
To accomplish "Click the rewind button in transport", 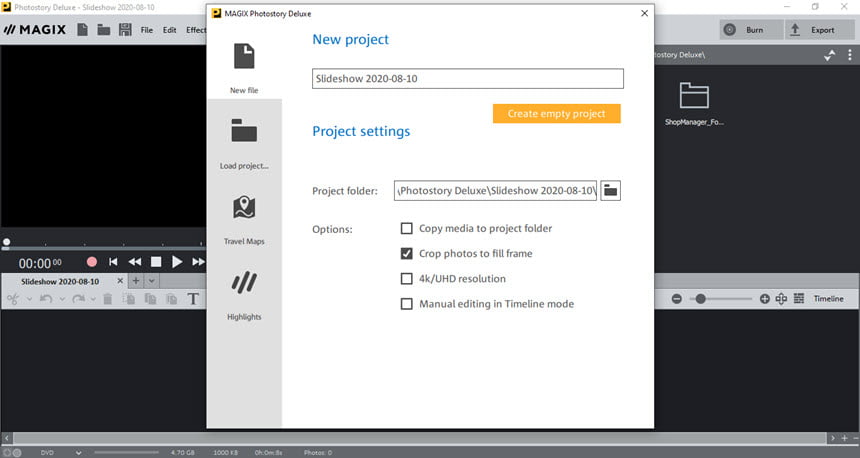I will pos(134,262).
